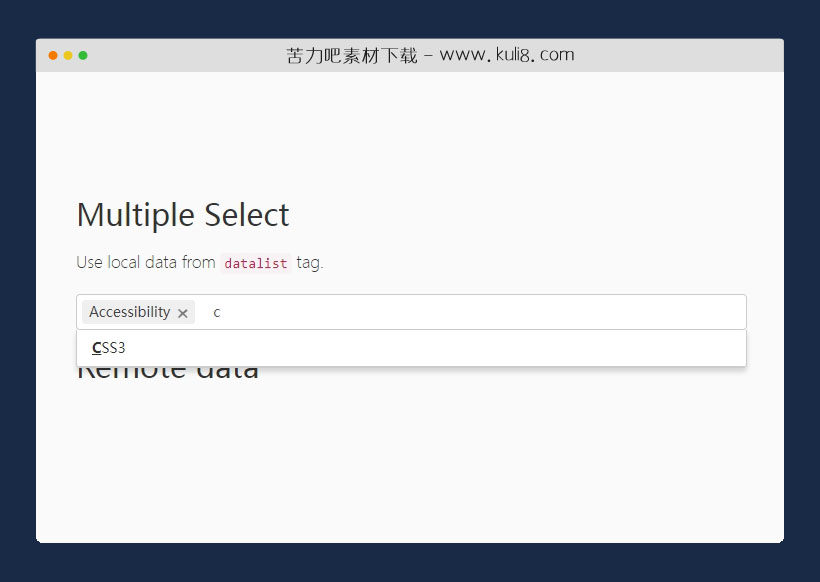Choose CSS3 from the suggestion list
820x582 pixels.
(108, 348)
